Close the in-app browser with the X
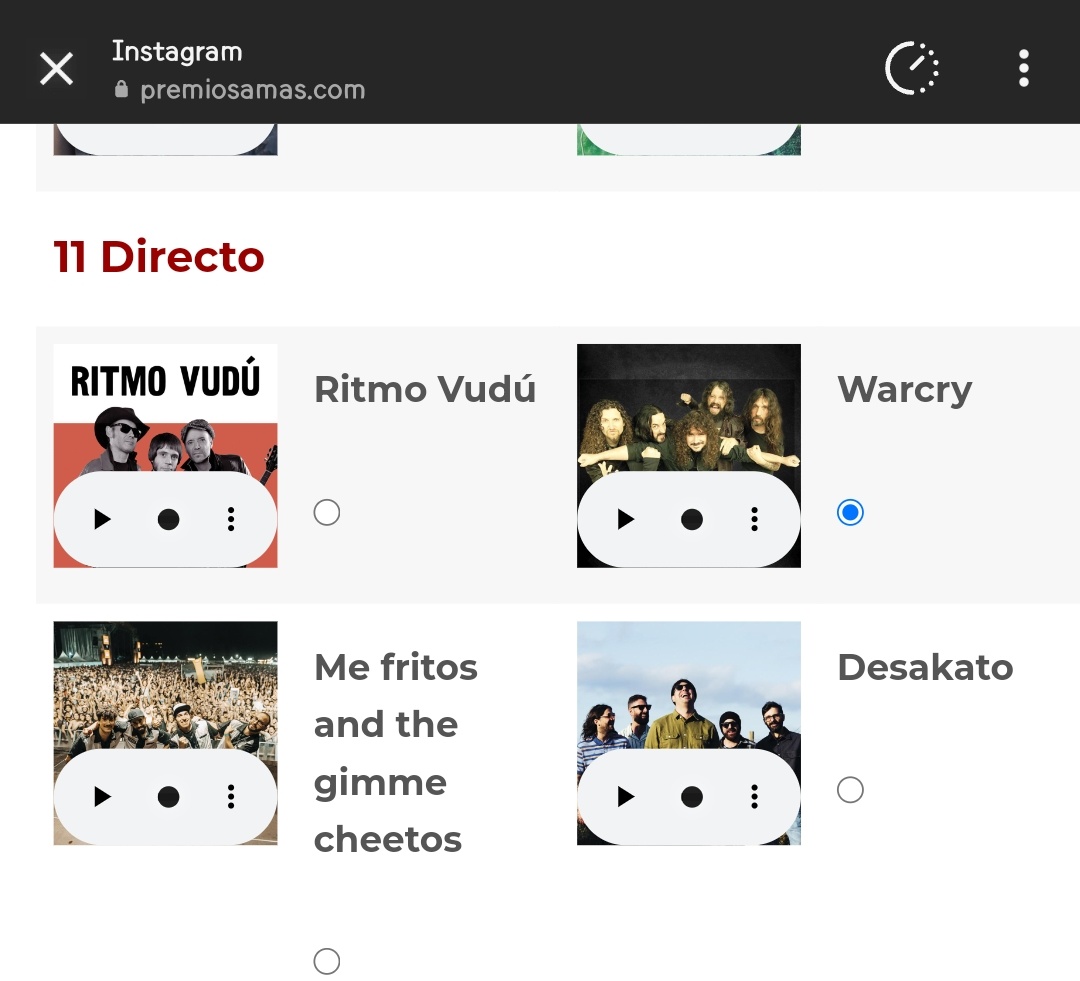The height and width of the screenshot is (981, 1080). pos(56,69)
